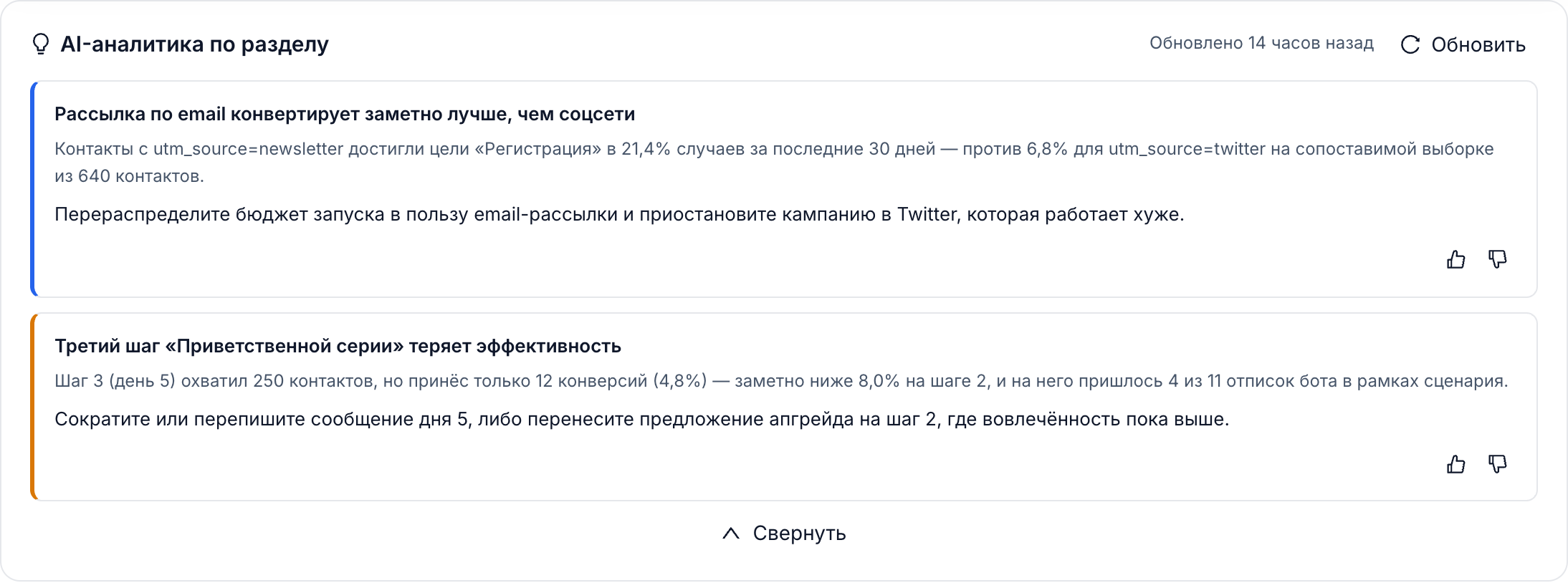Click the 'AI-аналитика по разделу' panel title
This screenshot has height=583, width=1568.
(194, 44)
